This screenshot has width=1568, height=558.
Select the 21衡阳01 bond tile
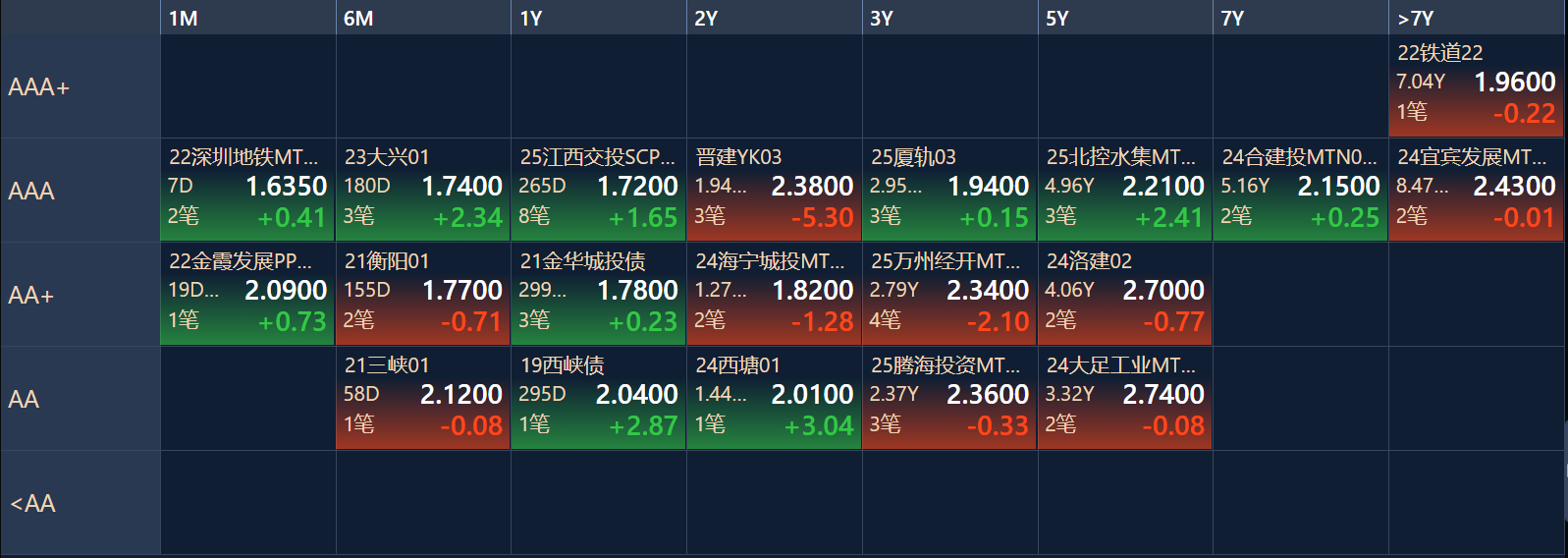pos(423,295)
